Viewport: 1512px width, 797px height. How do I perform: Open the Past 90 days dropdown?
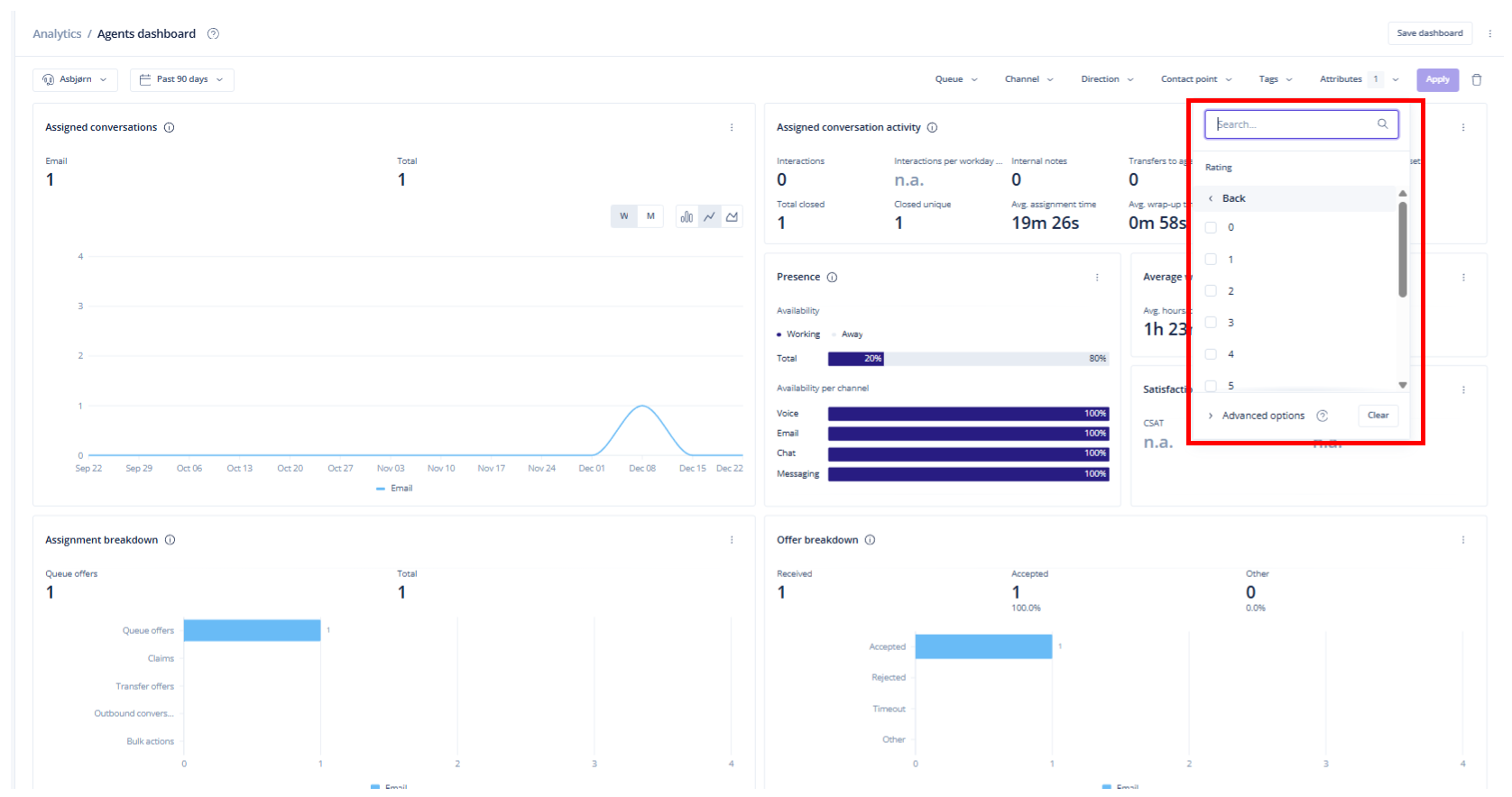[182, 79]
